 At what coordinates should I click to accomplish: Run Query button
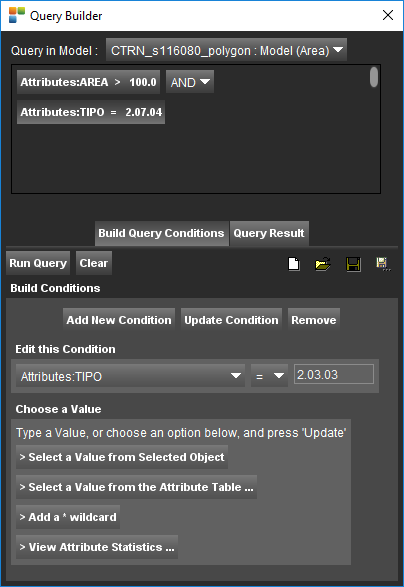38,263
